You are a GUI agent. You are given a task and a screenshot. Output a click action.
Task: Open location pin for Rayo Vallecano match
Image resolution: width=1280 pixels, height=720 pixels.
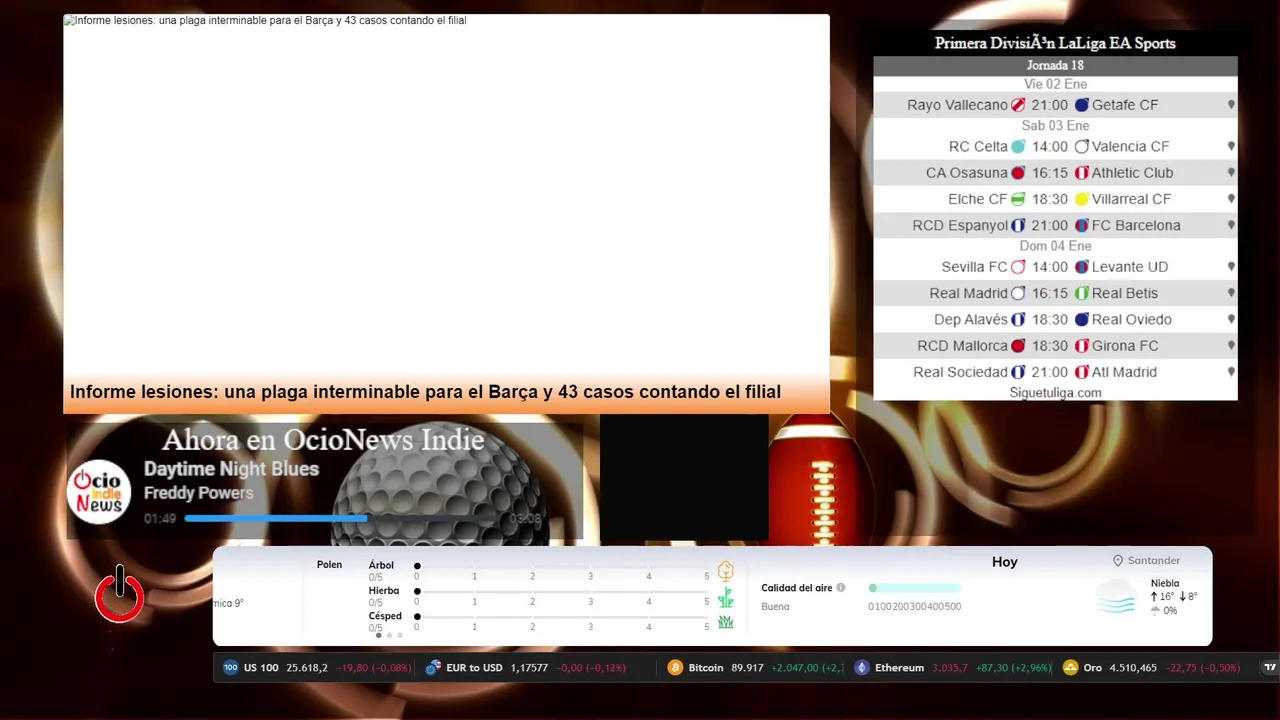(x=1231, y=105)
